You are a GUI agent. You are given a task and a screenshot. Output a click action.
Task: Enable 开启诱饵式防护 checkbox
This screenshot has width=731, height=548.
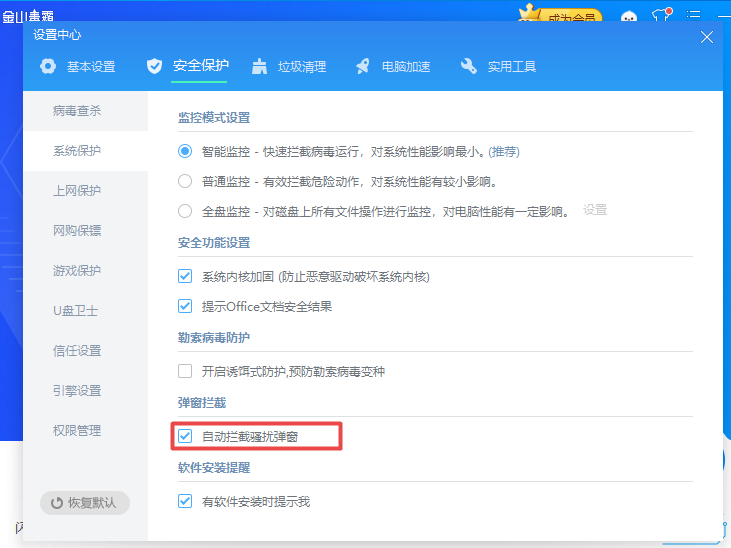[x=185, y=371]
